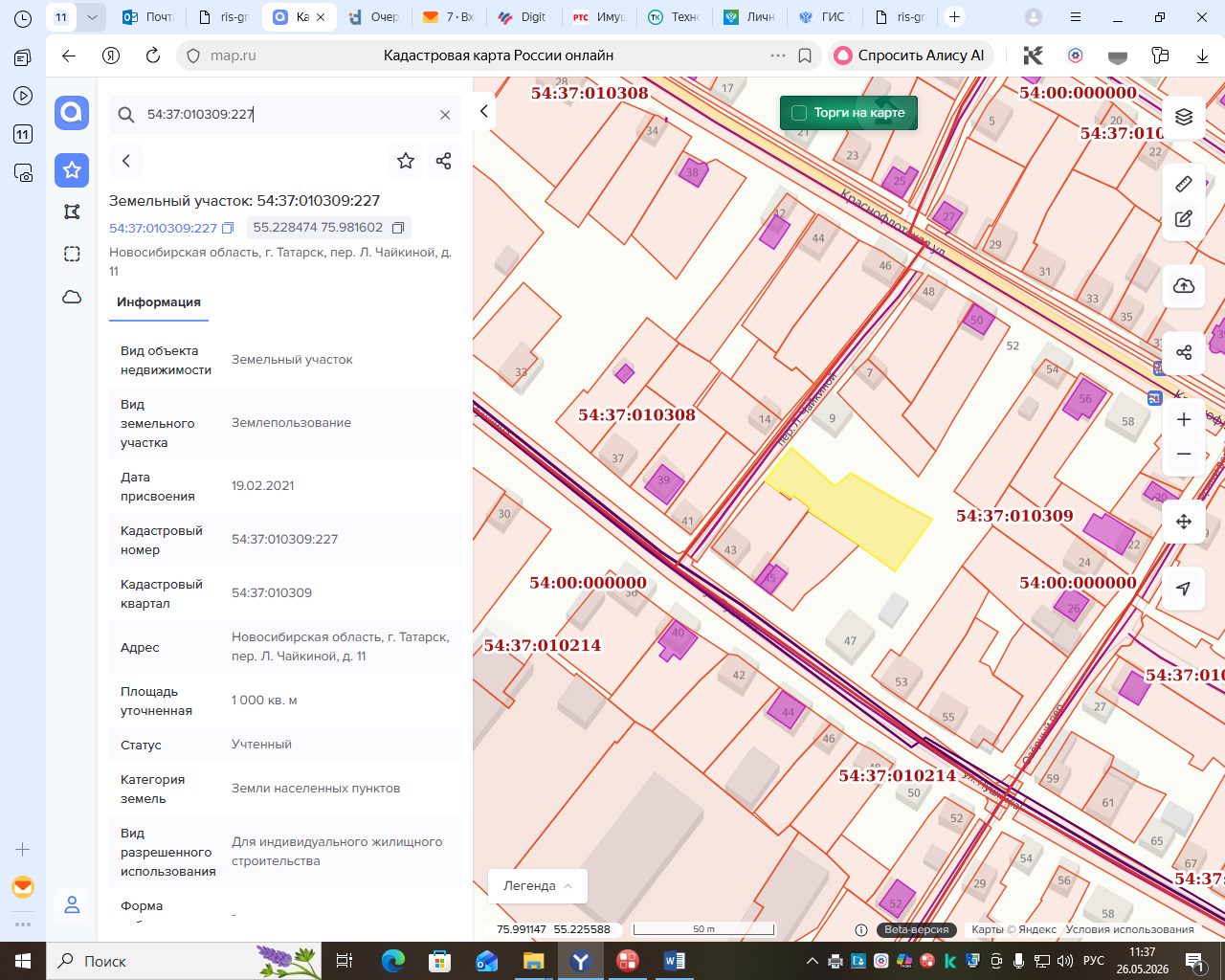Click the cadastral search input field
The width and height of the screenshot is (1225, 980).
point(287,115)
